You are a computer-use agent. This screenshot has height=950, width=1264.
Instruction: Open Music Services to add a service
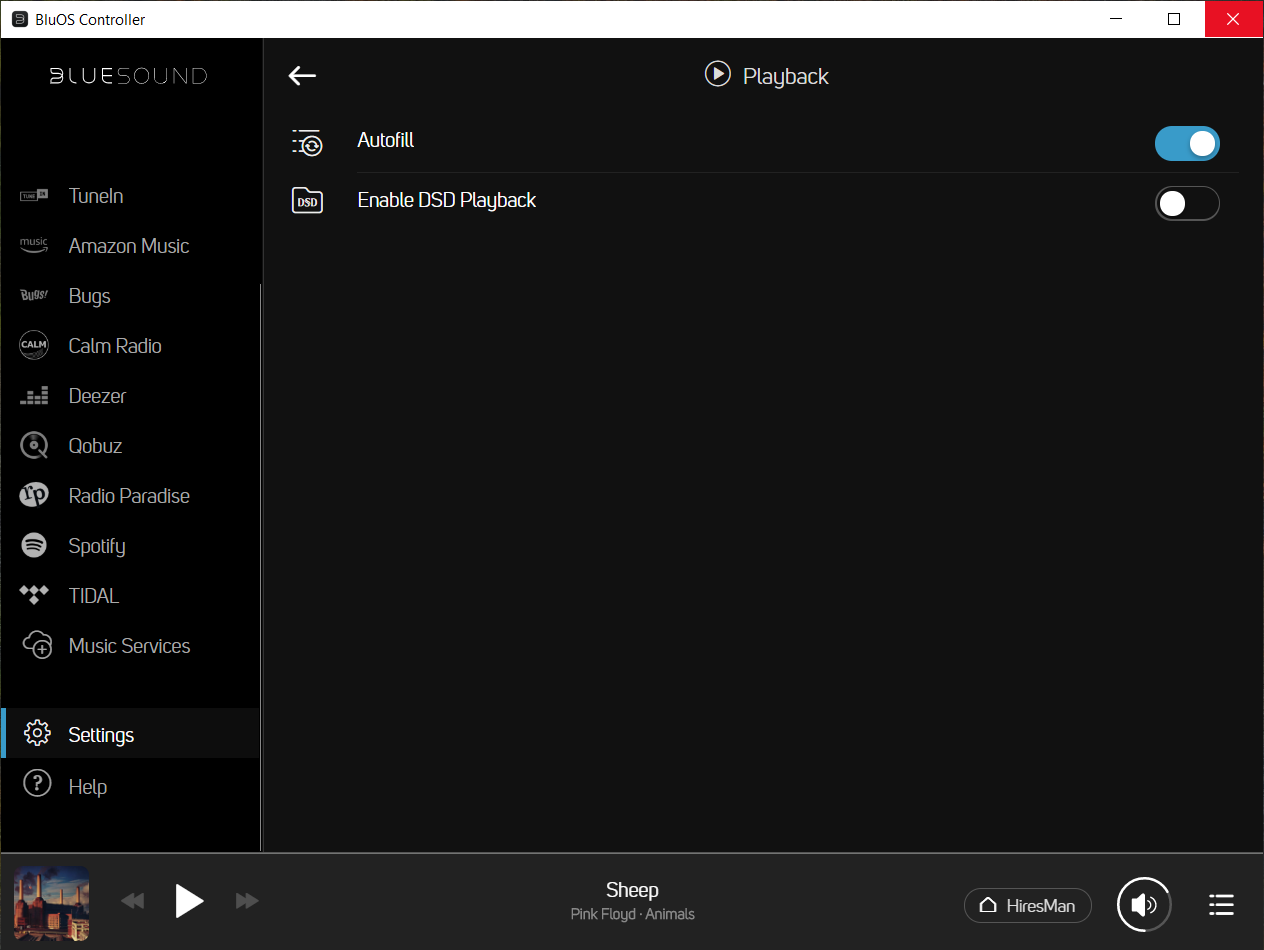coord(128,646)
